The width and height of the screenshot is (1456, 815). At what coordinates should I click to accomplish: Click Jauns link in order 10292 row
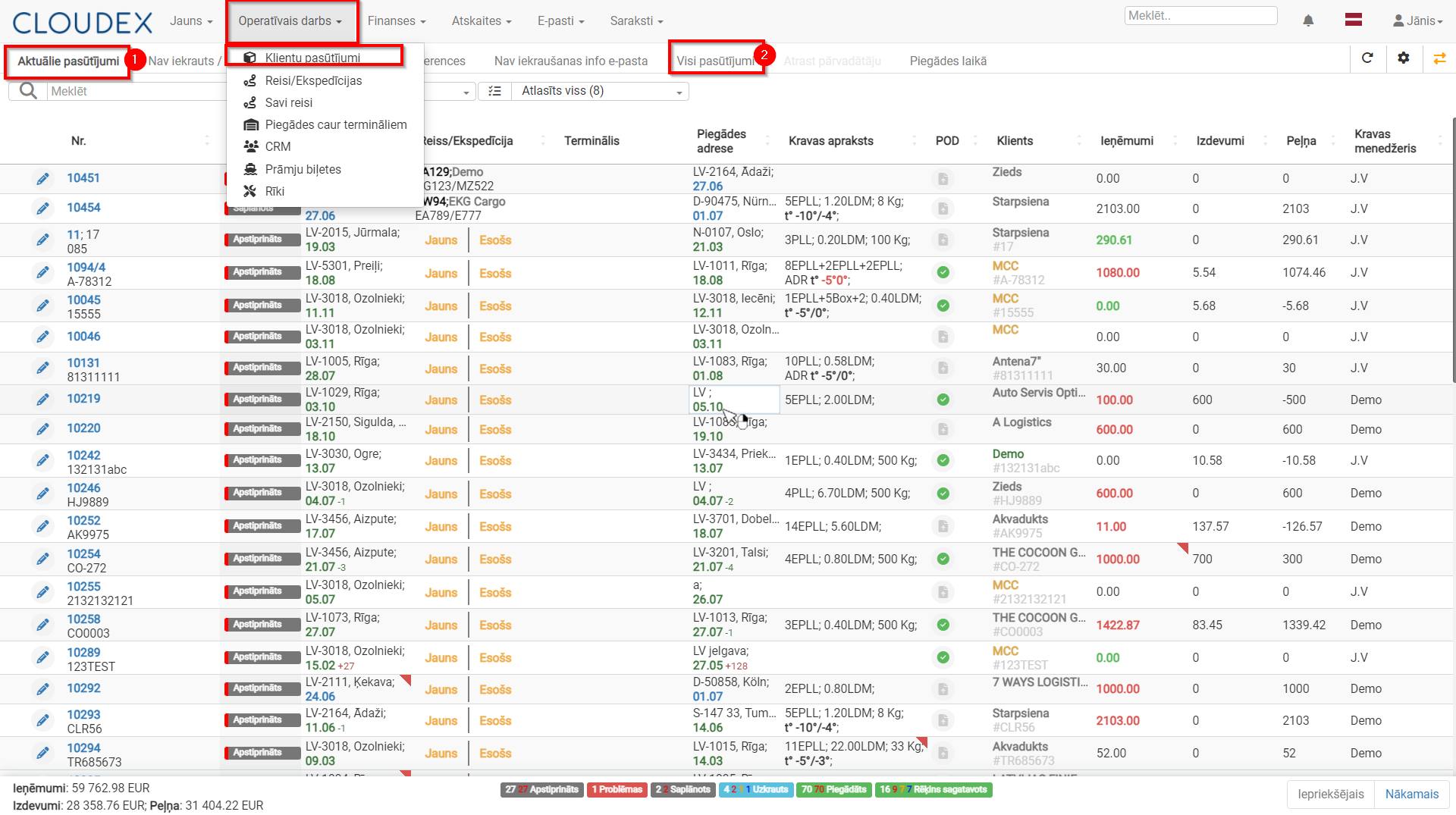pos(441,689)
